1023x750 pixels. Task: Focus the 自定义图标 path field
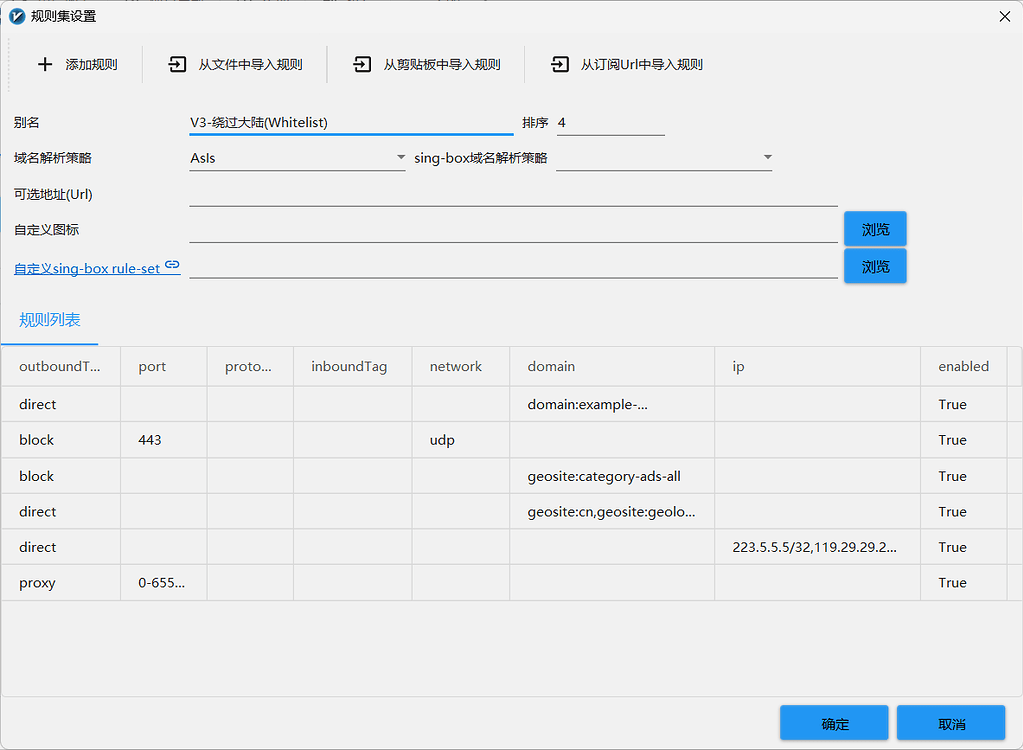pos(513,230)
